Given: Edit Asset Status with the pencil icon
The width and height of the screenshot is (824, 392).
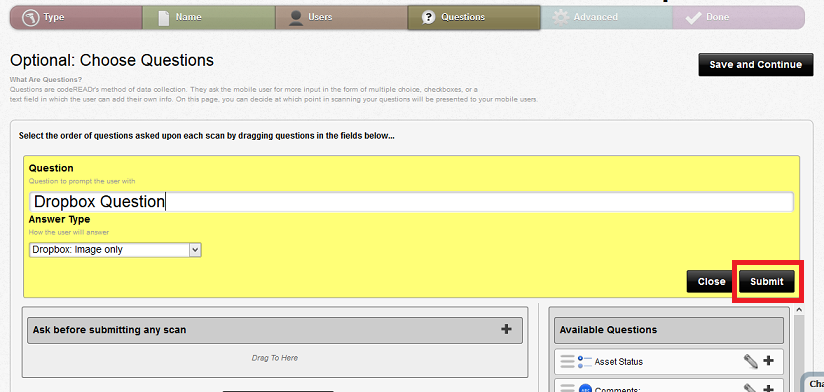Looking at the screenshot, I should (751, 361).
